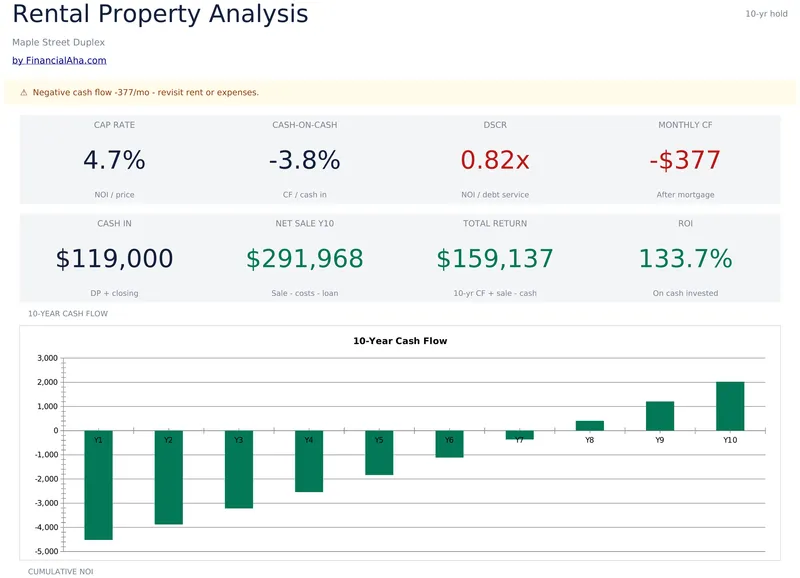The width and height of the screenshot is (800, 578).
Task: Click the negative cash flow warning message
Action: point(146,92)
